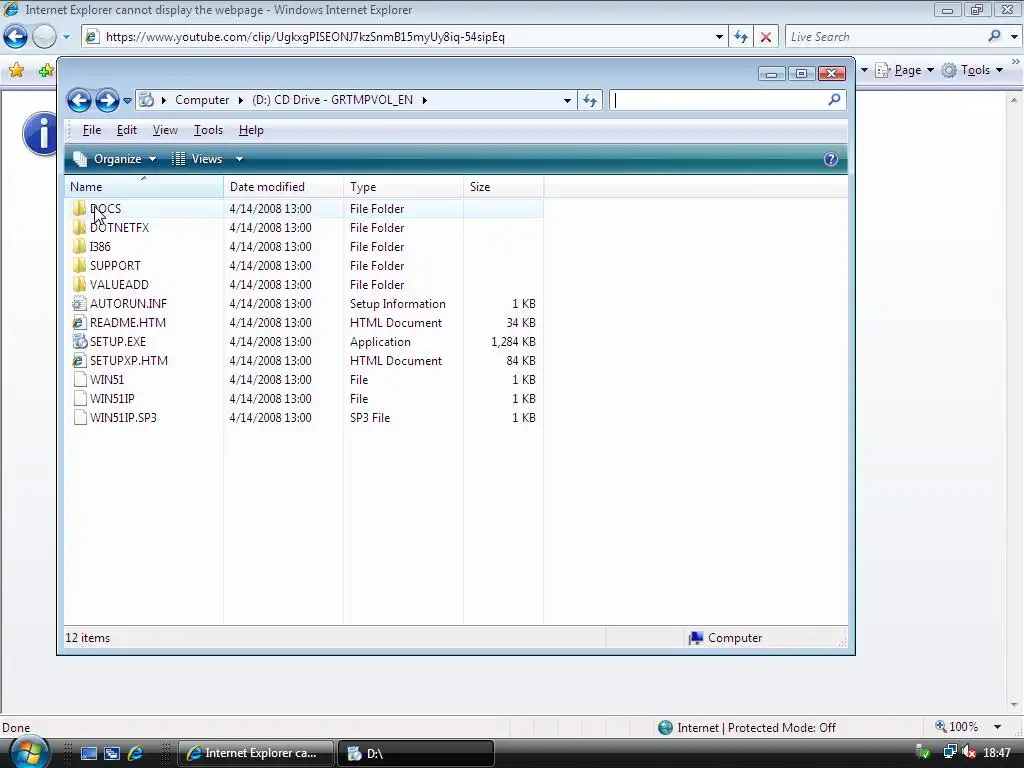Select the WIN51IP file name
The width and height of the screenshot is (1024, 768).
click(x=112, y=398)
